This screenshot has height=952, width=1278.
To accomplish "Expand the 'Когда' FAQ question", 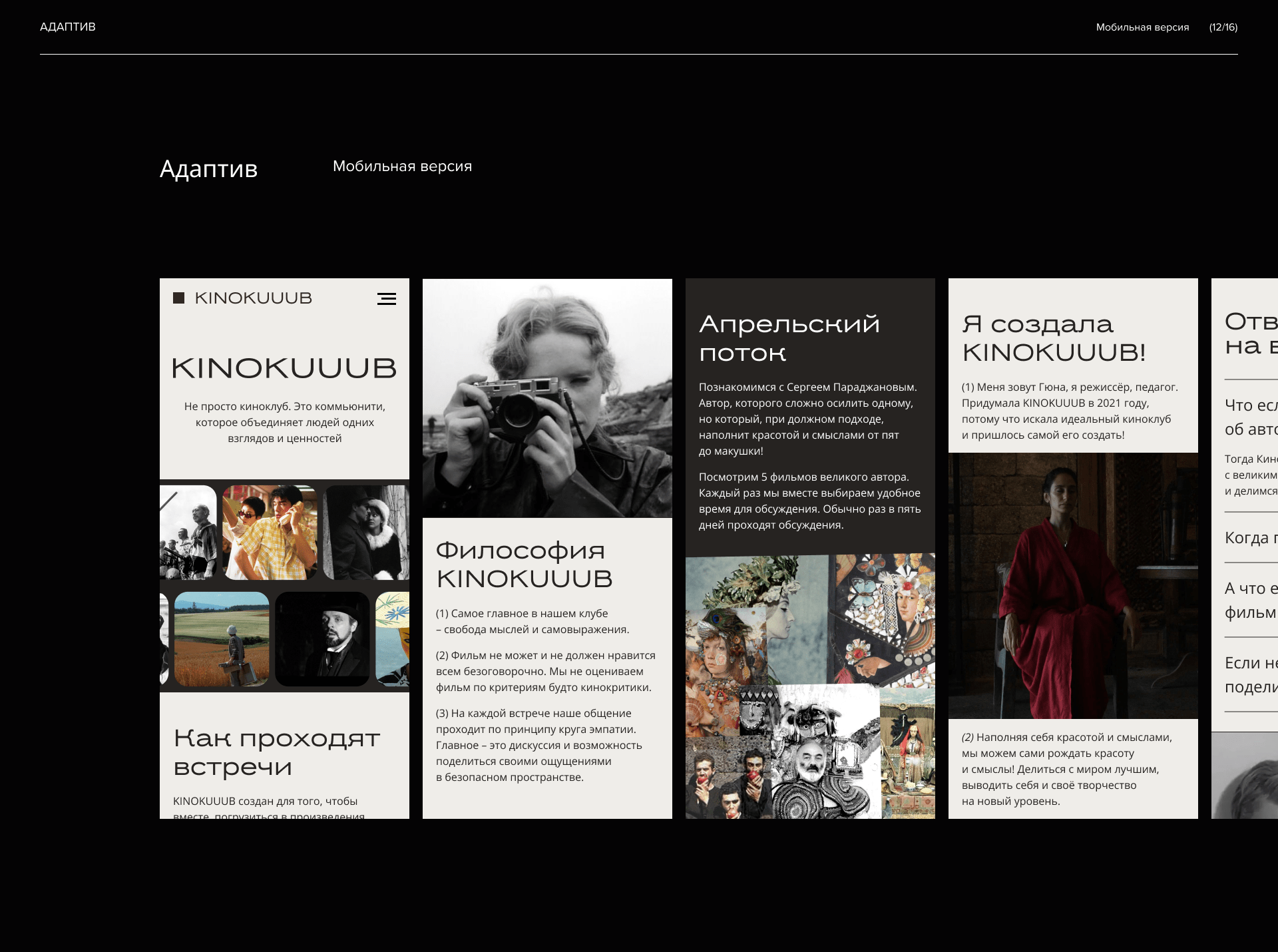I will [x=1251, y=538].
